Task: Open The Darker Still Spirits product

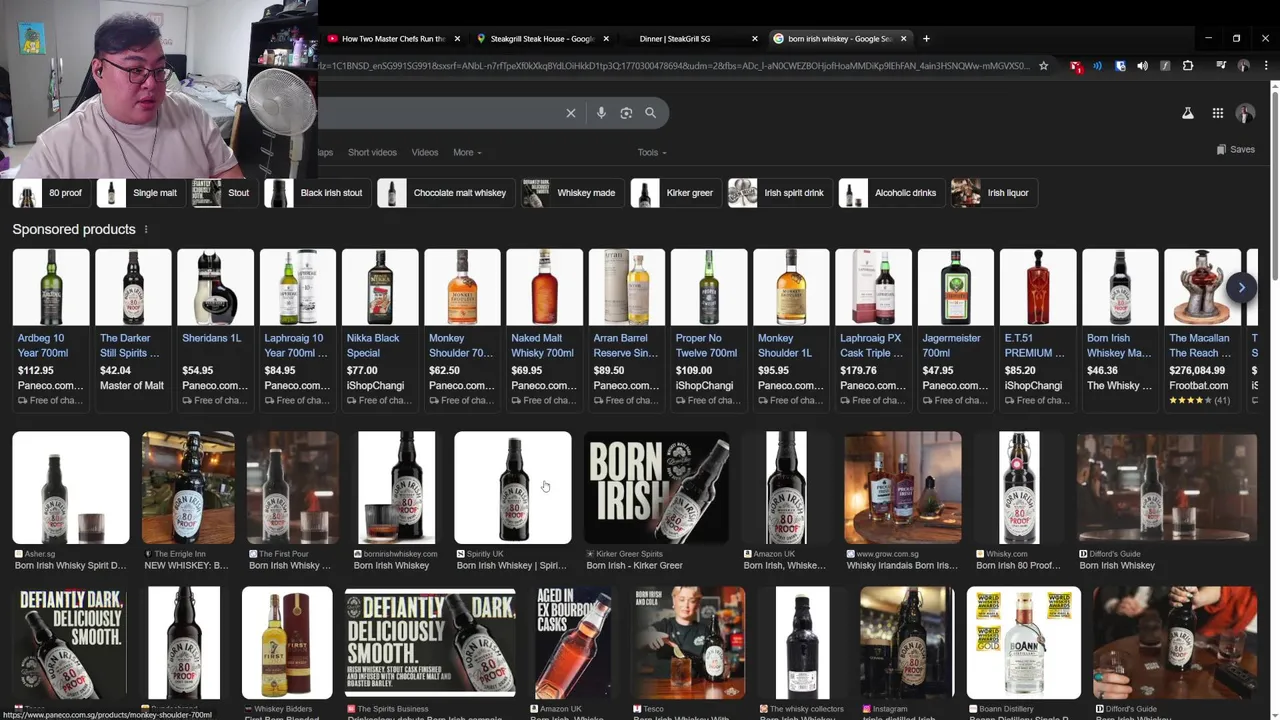Action: 132,329
